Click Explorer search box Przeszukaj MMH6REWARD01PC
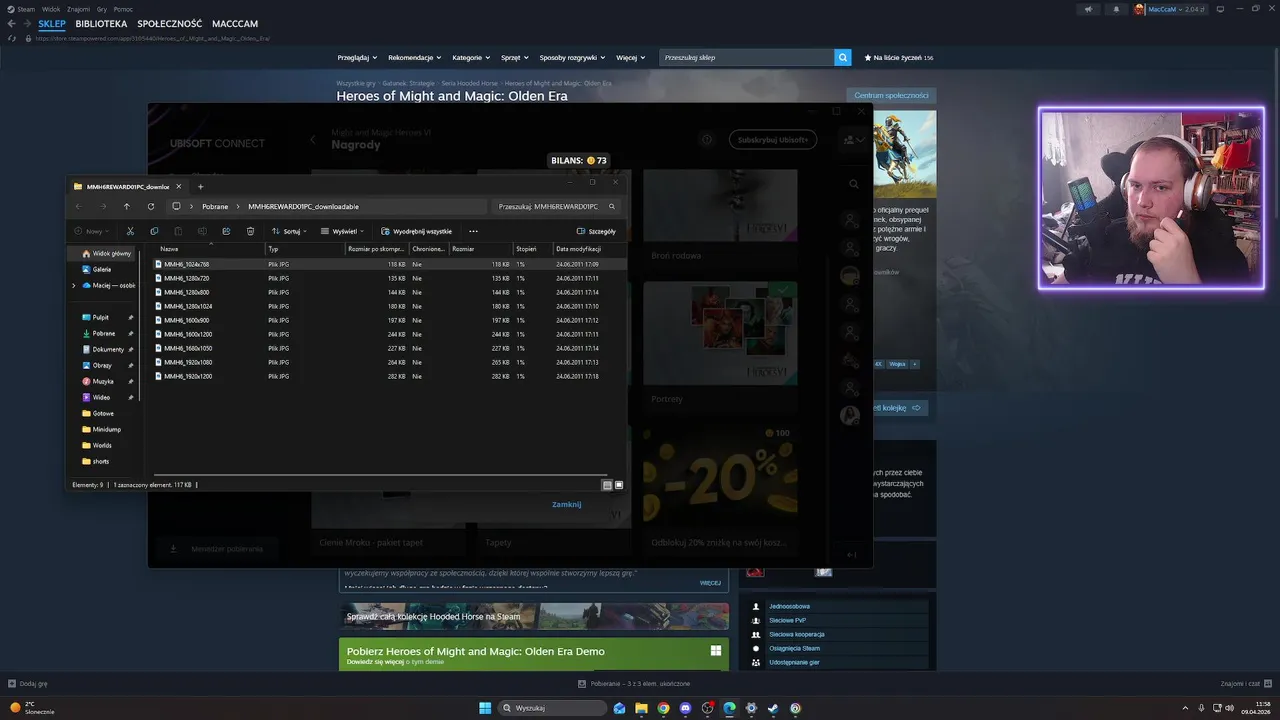 [x=557, y=206]
